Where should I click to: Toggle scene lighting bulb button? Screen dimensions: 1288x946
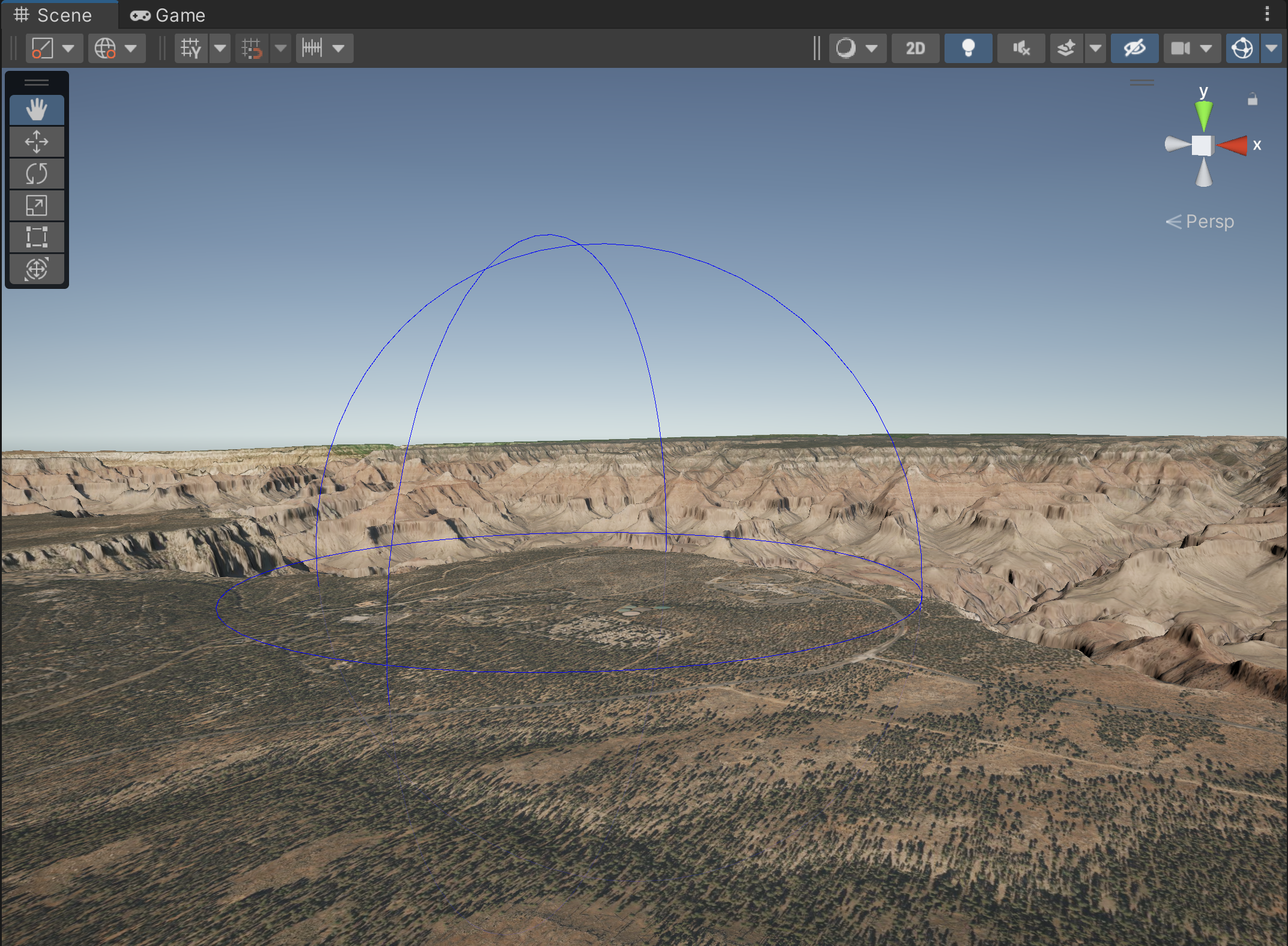[968, 48]
